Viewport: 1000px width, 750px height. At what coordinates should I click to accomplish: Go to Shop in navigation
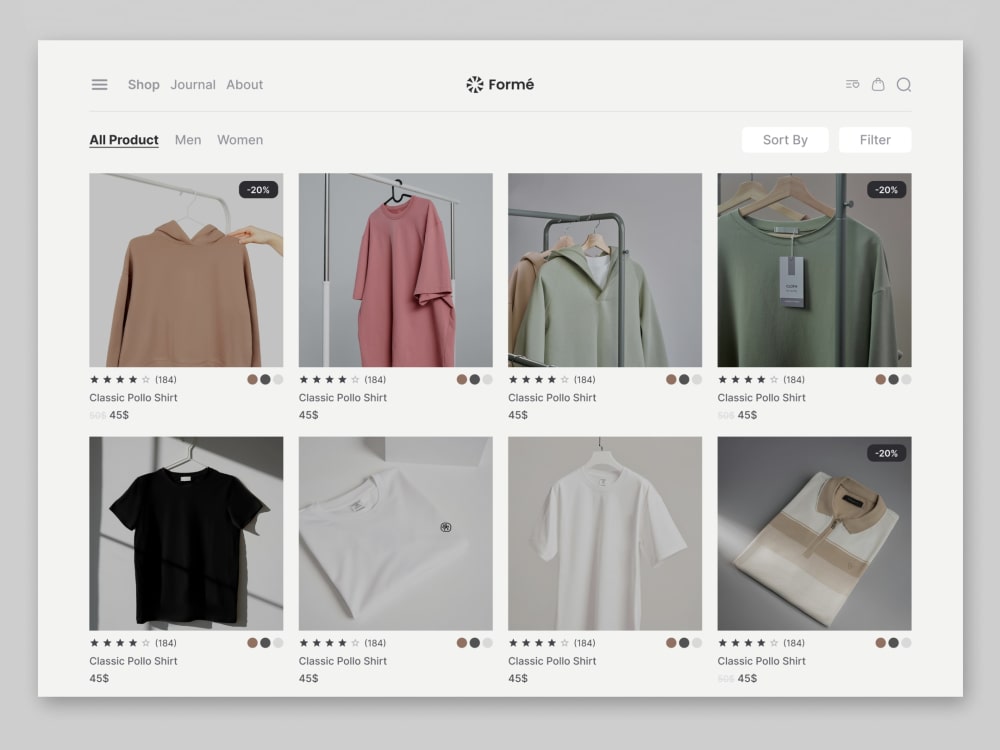[143, 85]
